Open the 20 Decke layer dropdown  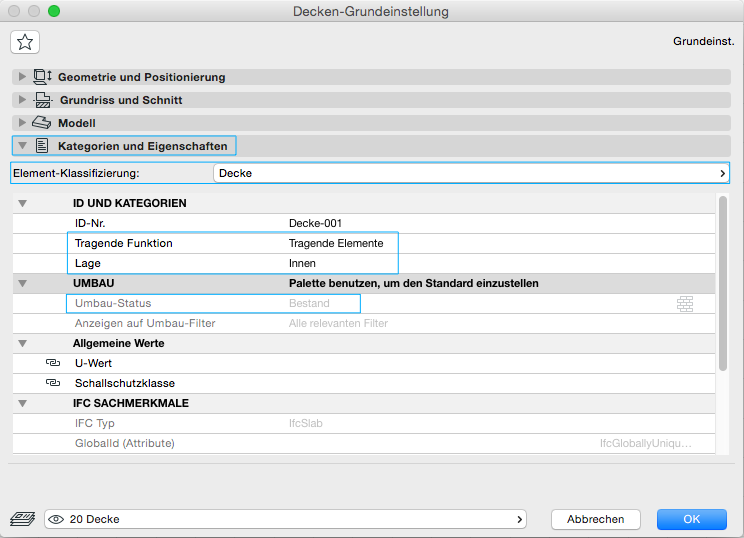point(286,519)
